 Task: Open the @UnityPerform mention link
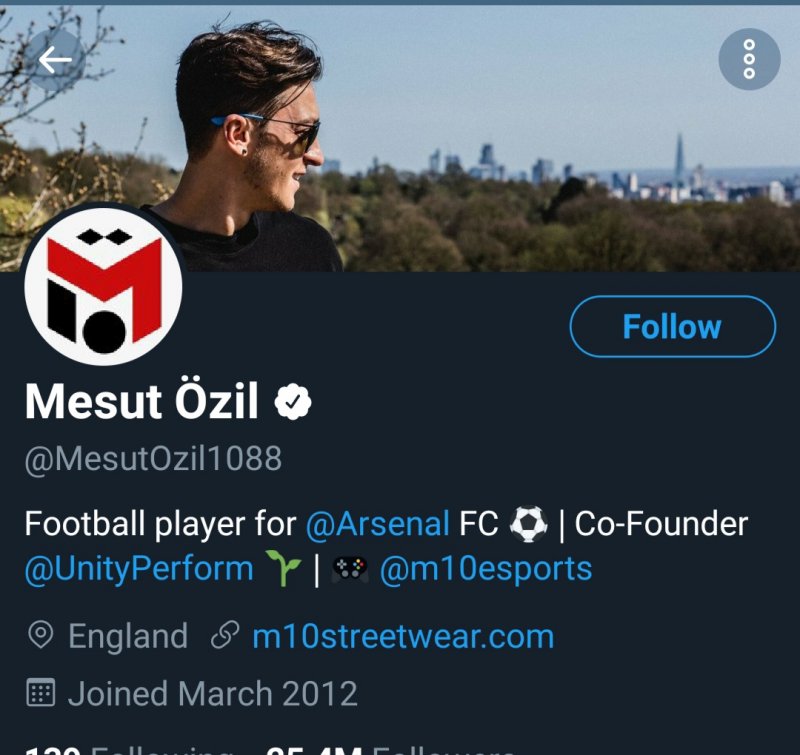[139, 569]
